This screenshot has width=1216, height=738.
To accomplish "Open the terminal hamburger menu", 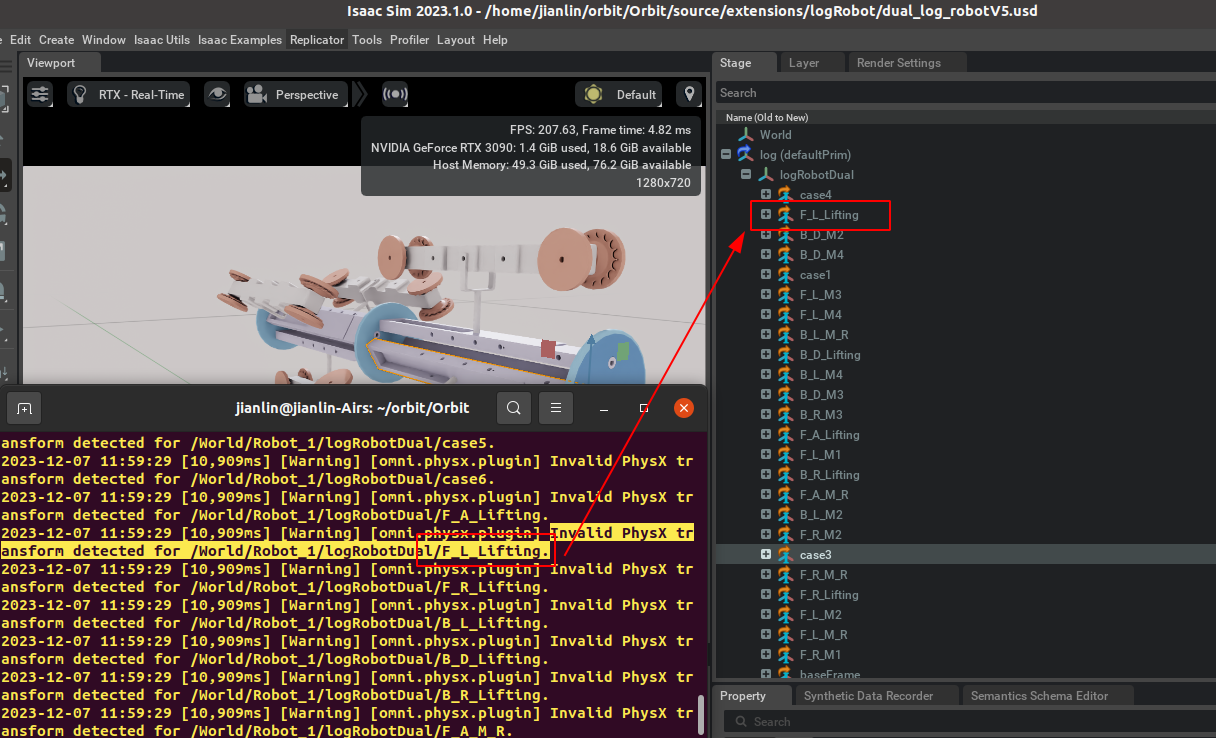I will 556,408.
